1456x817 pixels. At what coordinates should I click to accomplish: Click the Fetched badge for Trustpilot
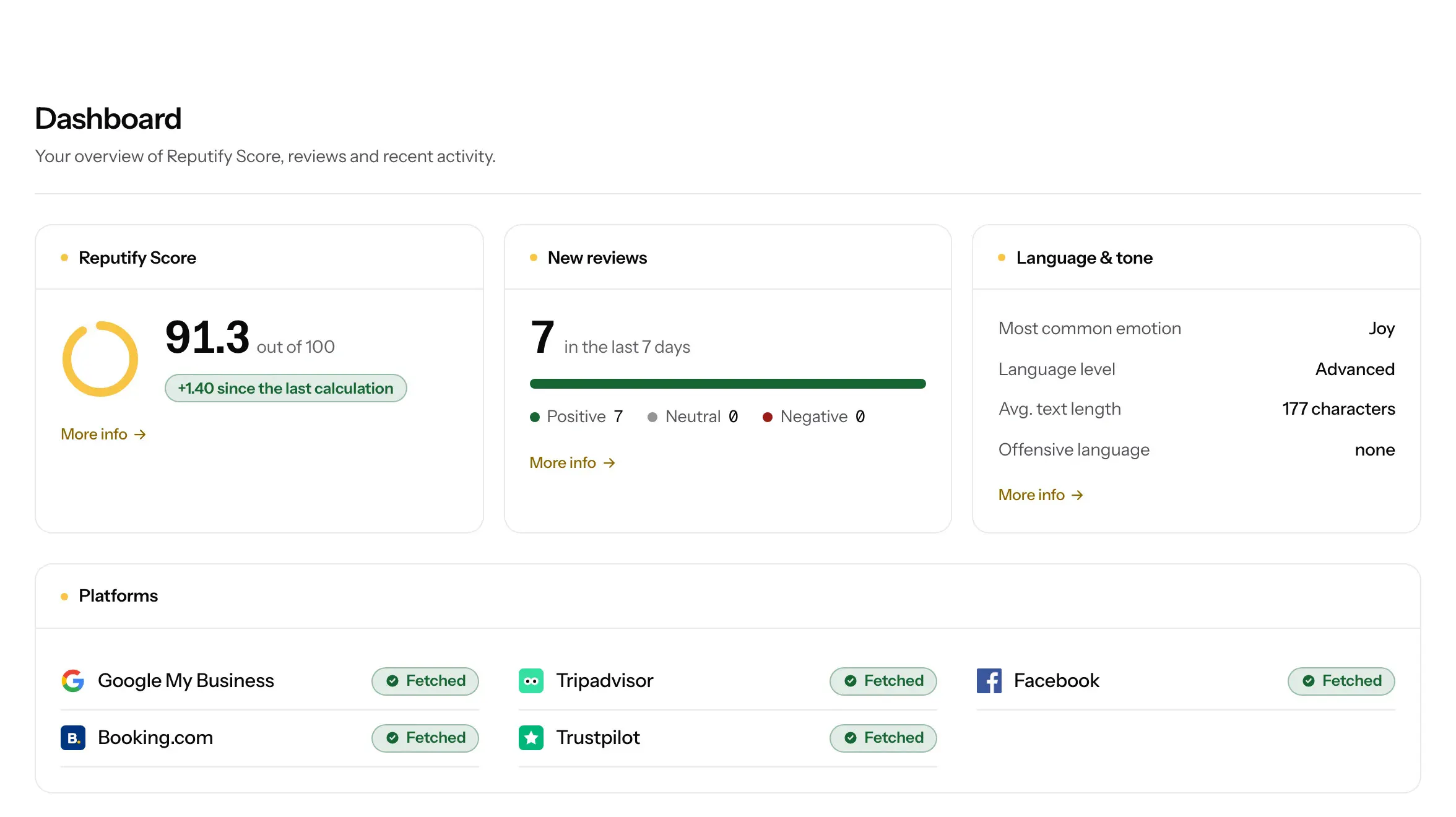coord(883,738)
